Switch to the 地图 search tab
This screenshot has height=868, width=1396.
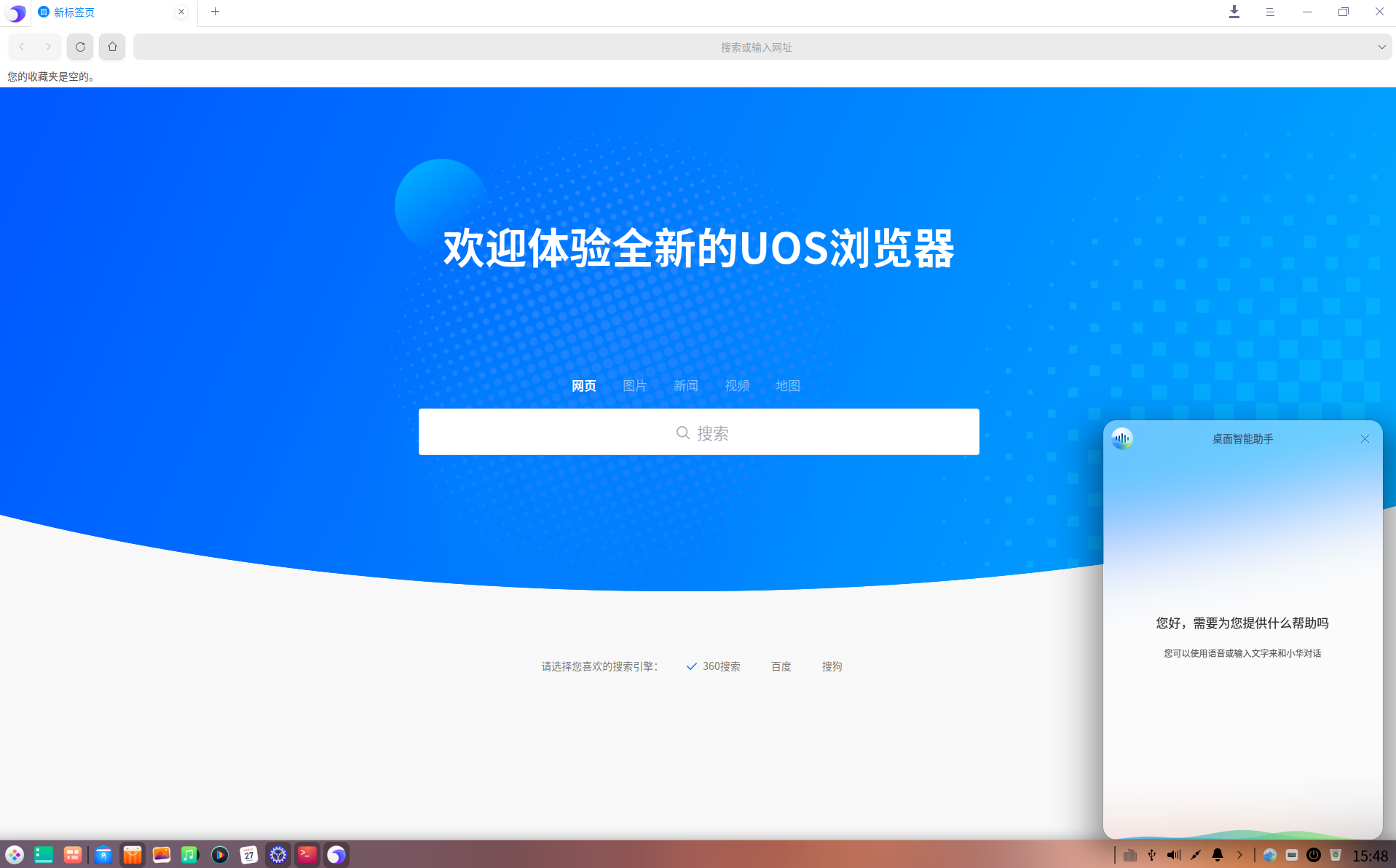pyautogui.click(x=787, y=385)
